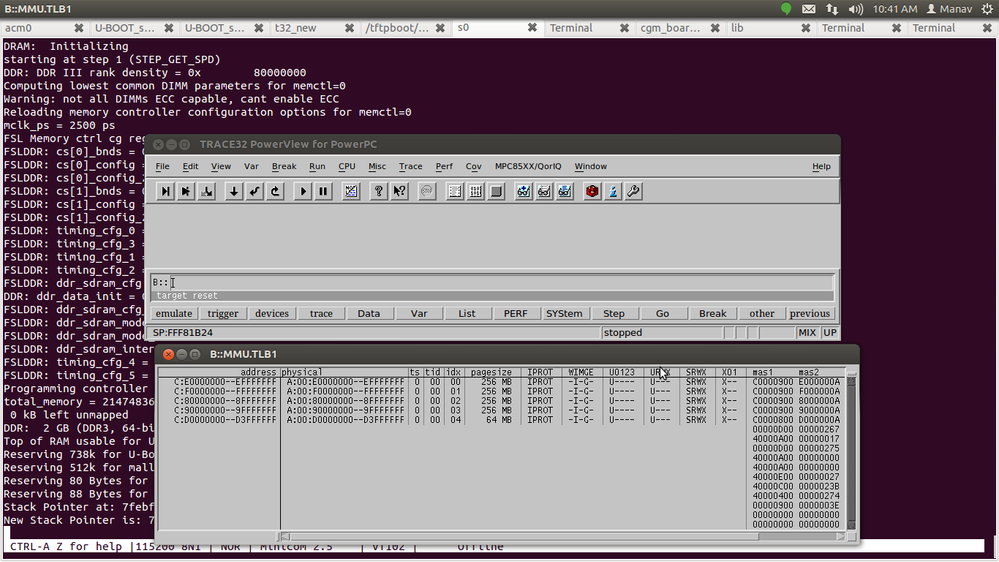Click the greyed Stop command toolbar icon
This screenshot has height=562, width=999.
pos(427,191)
